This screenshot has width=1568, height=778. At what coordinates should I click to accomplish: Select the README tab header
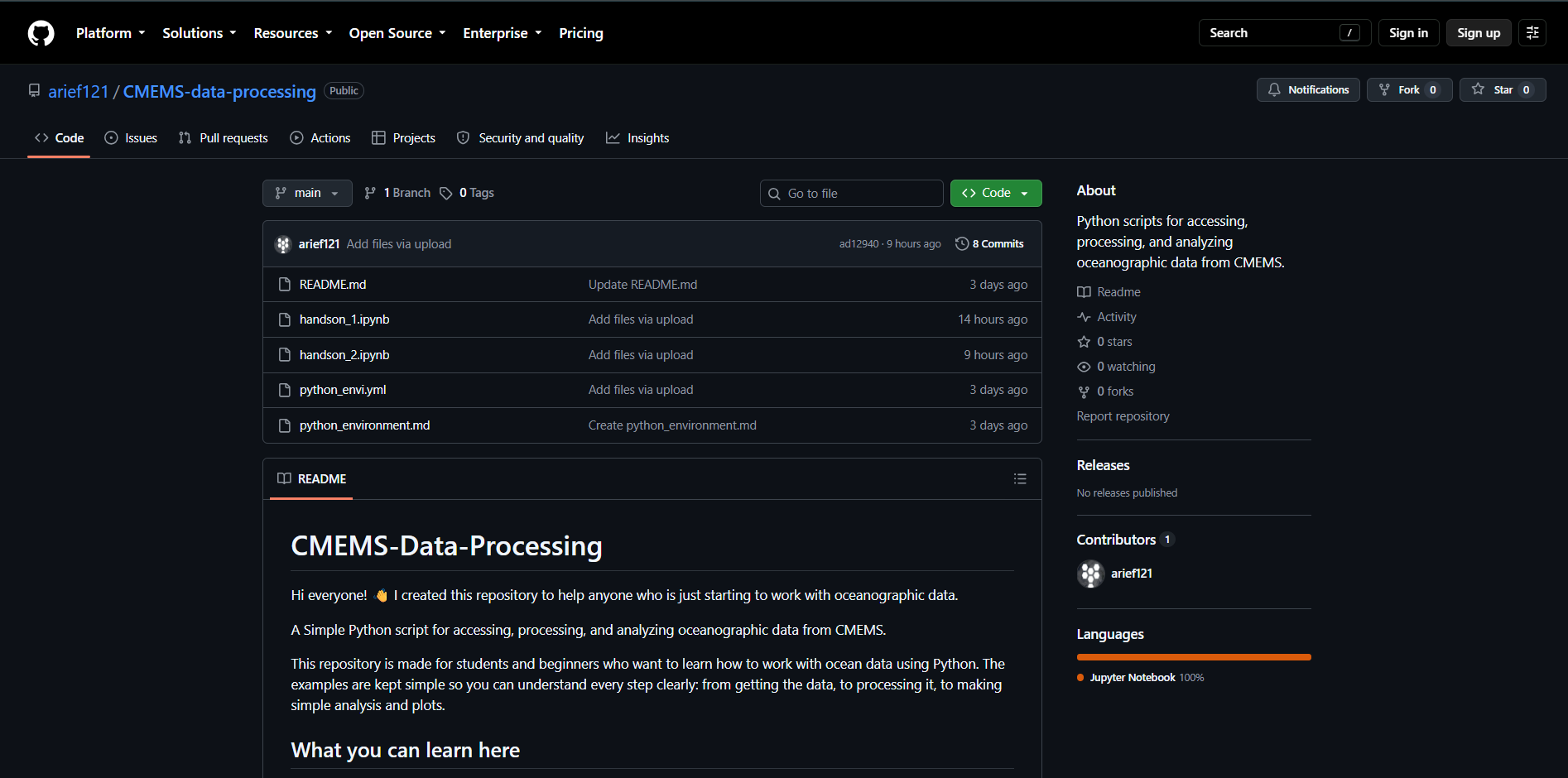point(312,479)
